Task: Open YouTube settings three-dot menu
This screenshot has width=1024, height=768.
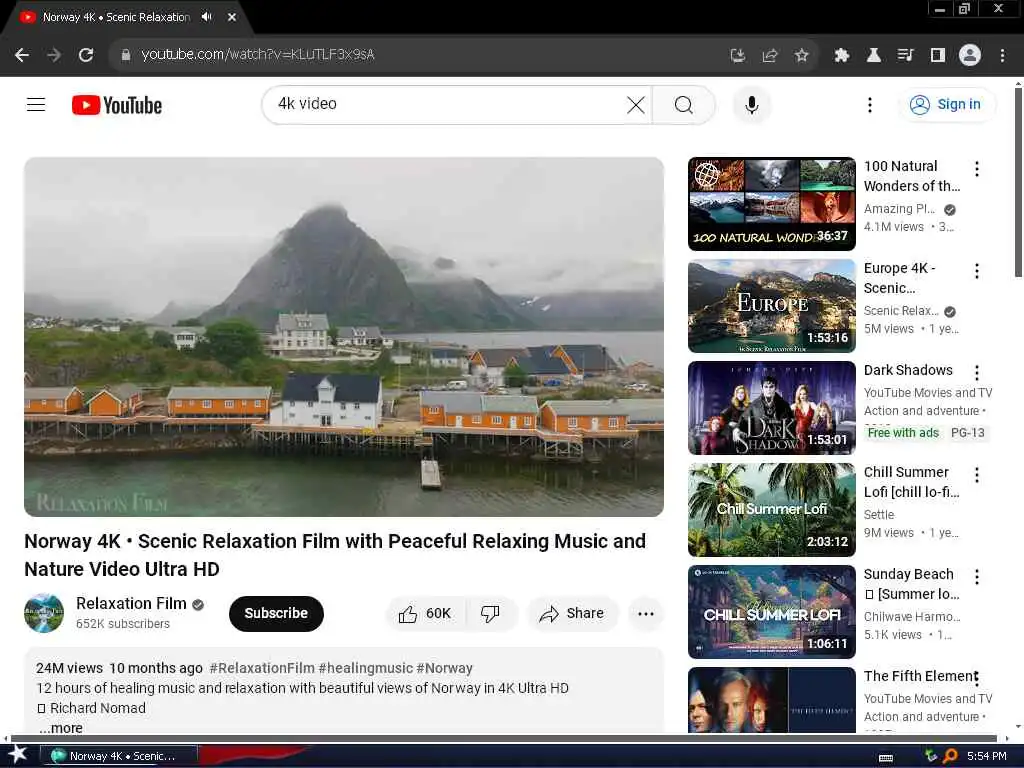Action: [869, 104]
